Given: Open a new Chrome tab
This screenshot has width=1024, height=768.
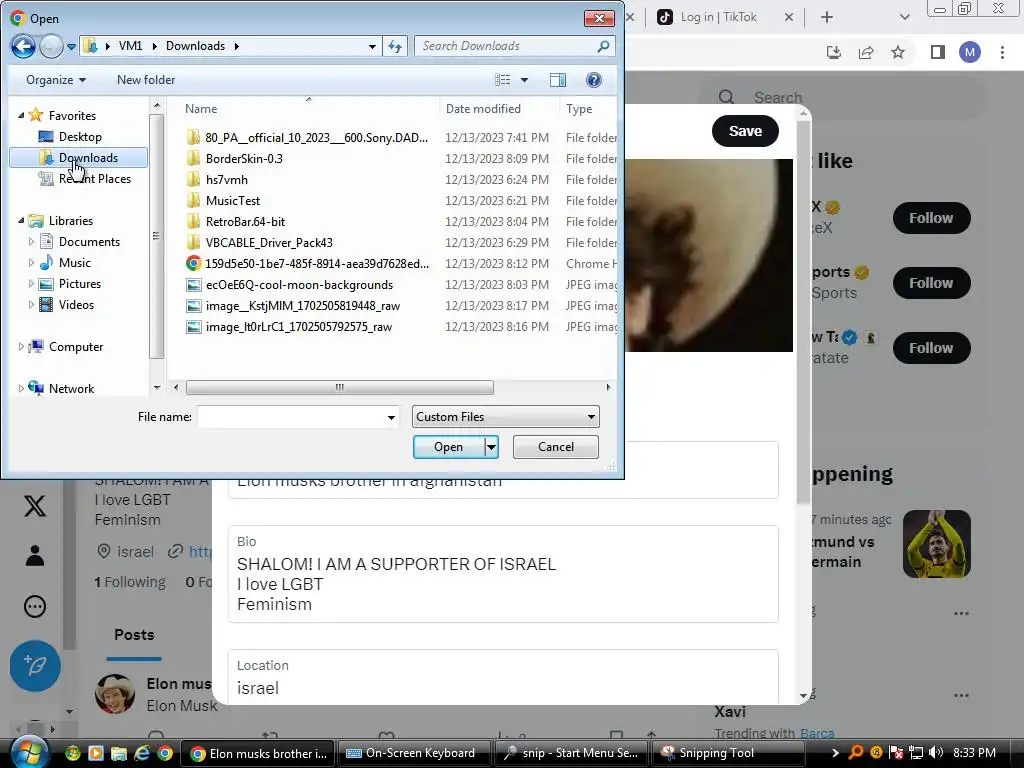Looking at the screenshot, I should (x=827, y=17).
